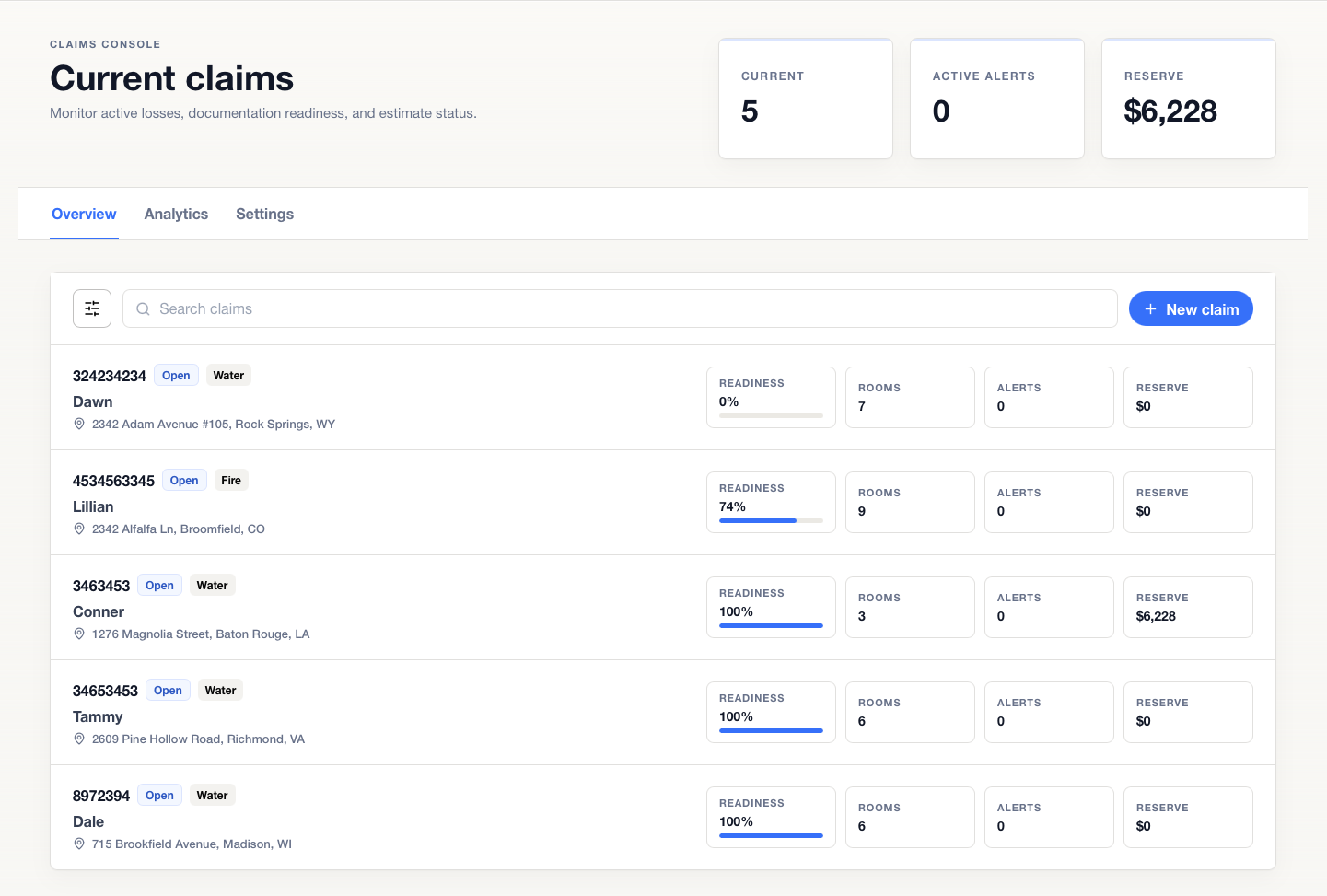
Task: Select the claimant name Lillian
Action: tap(93, 507)
